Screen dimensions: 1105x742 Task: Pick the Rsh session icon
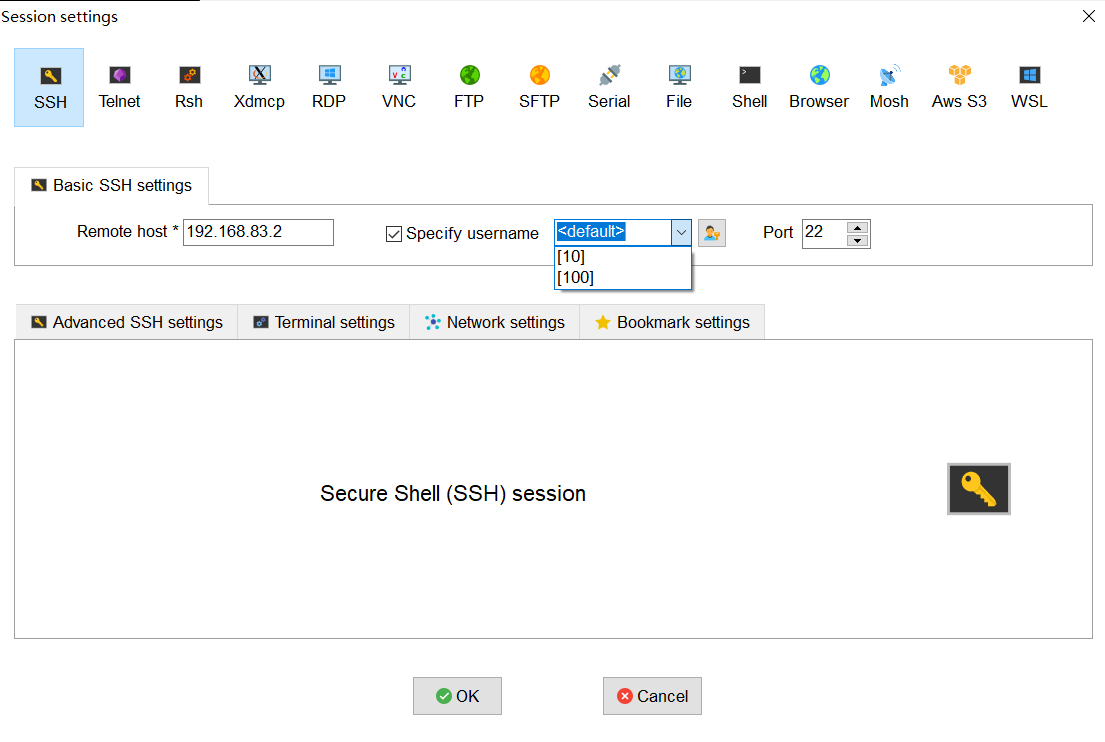[189, 87]
